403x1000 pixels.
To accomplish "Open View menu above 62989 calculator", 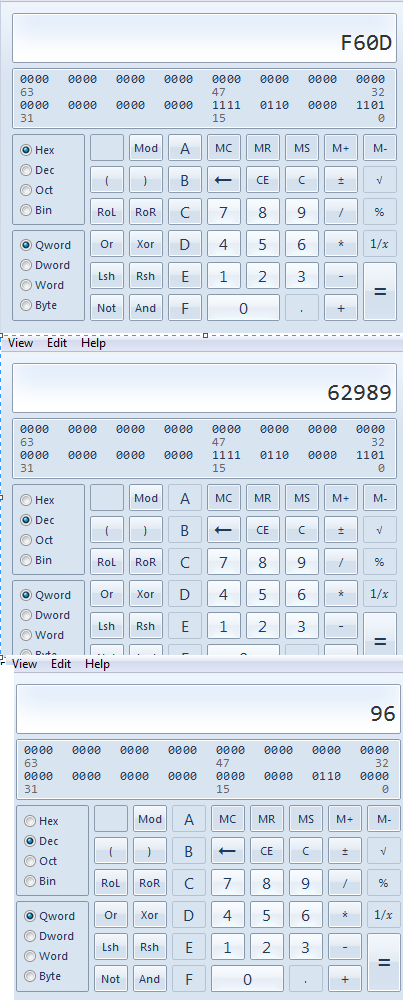I will 20,342.
